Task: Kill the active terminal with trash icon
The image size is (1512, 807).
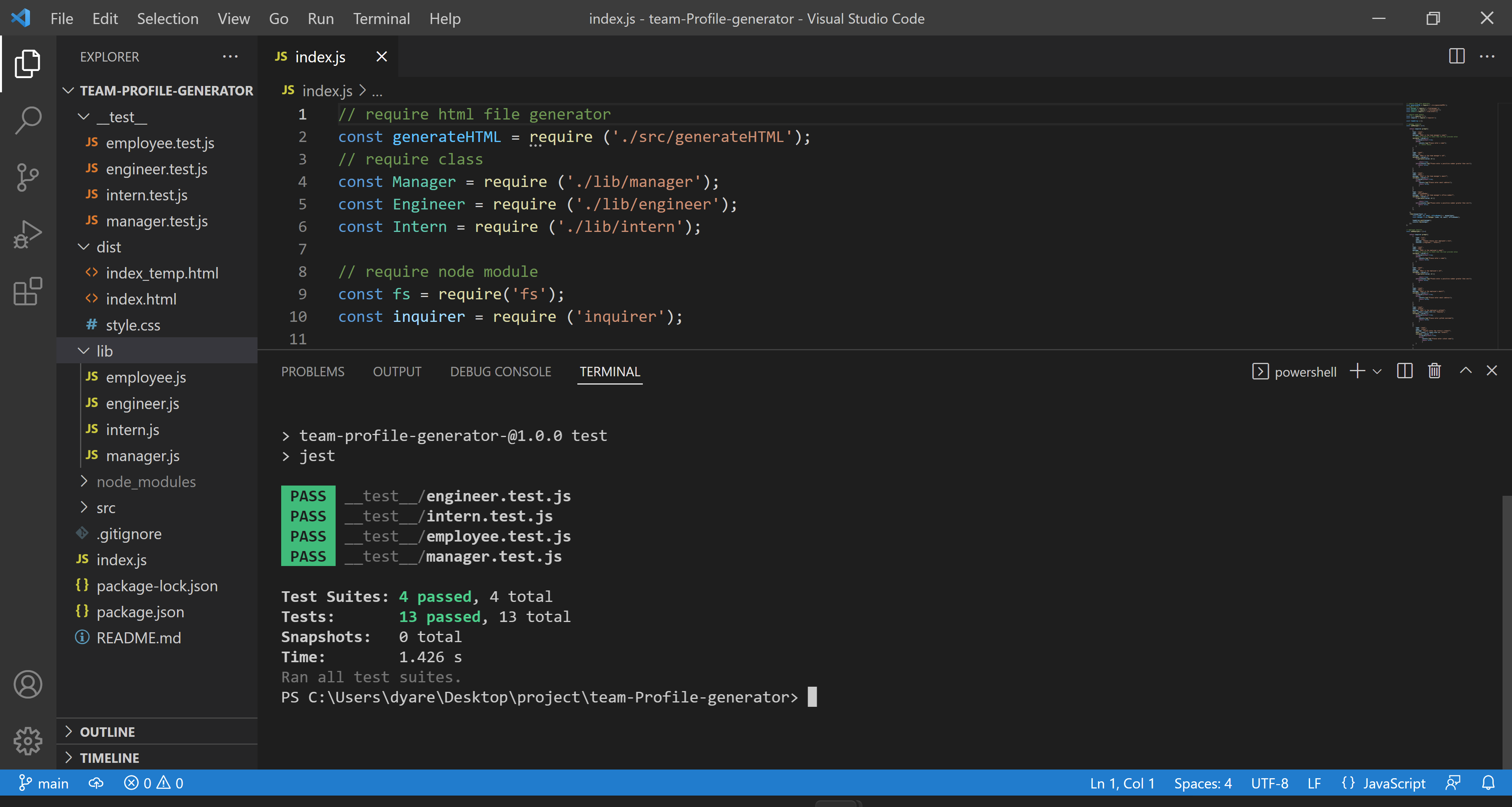Action: [x=1434, y=371]
